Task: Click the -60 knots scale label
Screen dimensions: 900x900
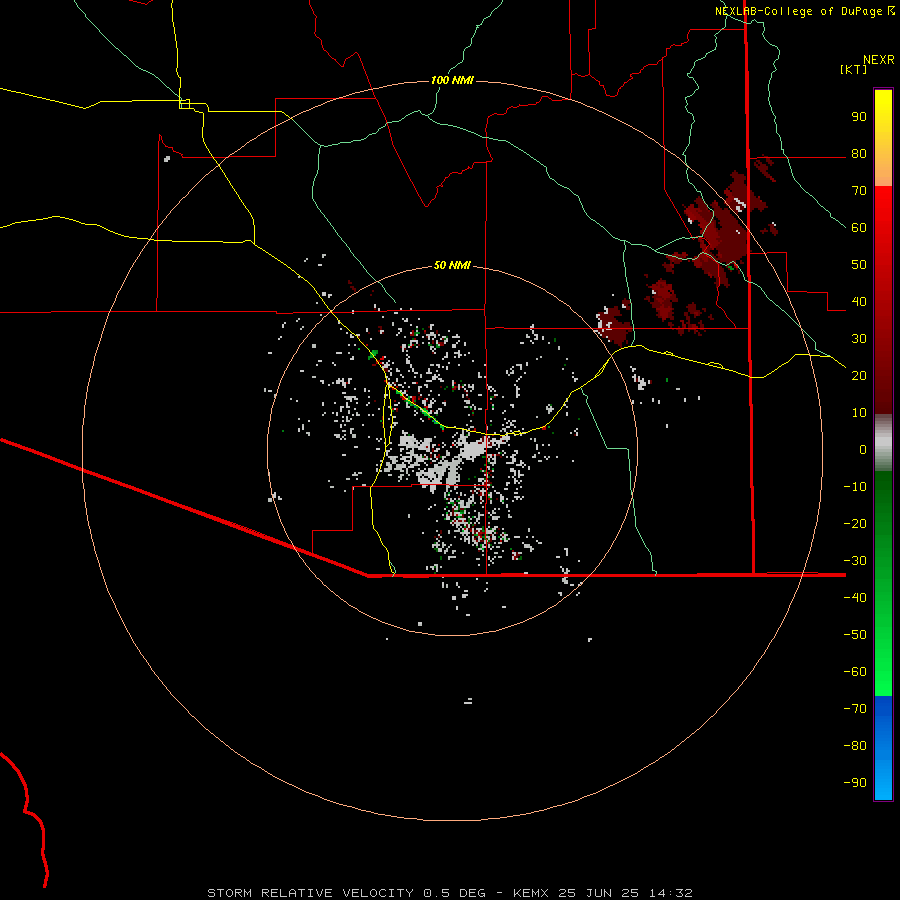Action: tap(855, 672)
